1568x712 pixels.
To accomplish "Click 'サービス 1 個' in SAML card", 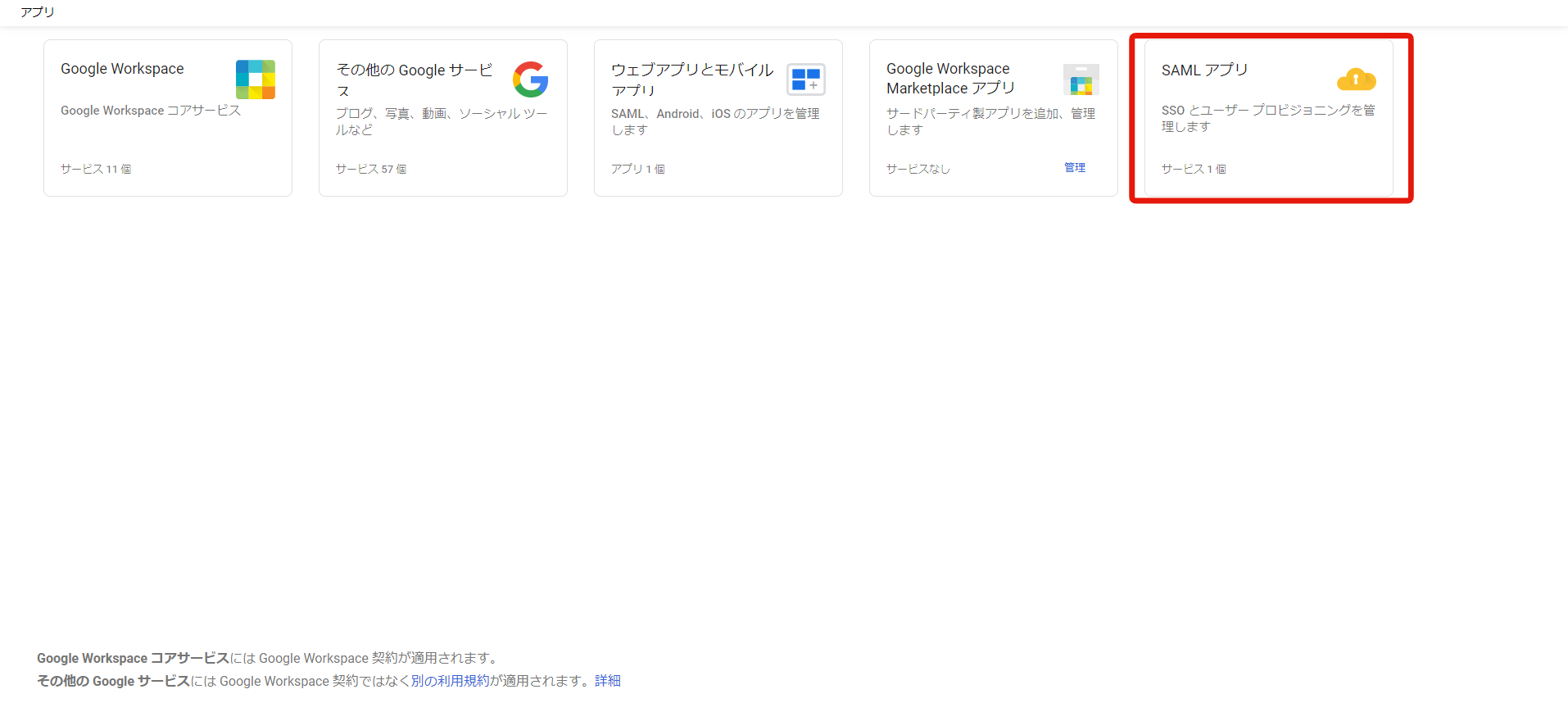I will tap(1194, 169).
